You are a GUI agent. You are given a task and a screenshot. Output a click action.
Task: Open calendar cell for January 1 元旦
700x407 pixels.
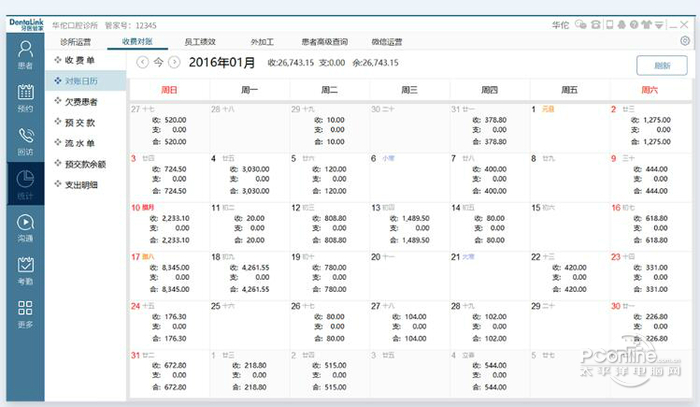tap(569, 128)
